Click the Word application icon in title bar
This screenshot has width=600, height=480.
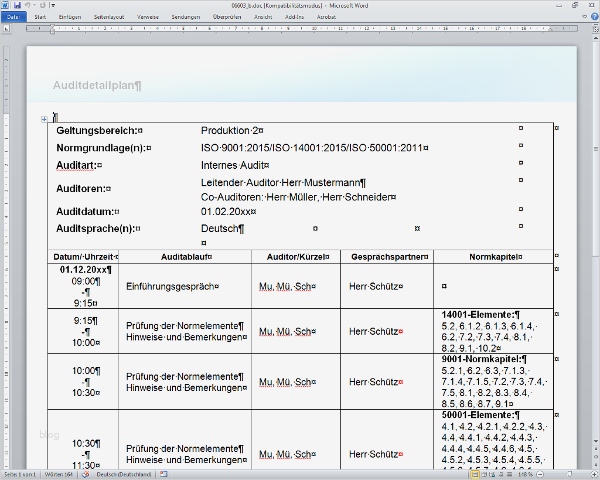pos(6,5)
